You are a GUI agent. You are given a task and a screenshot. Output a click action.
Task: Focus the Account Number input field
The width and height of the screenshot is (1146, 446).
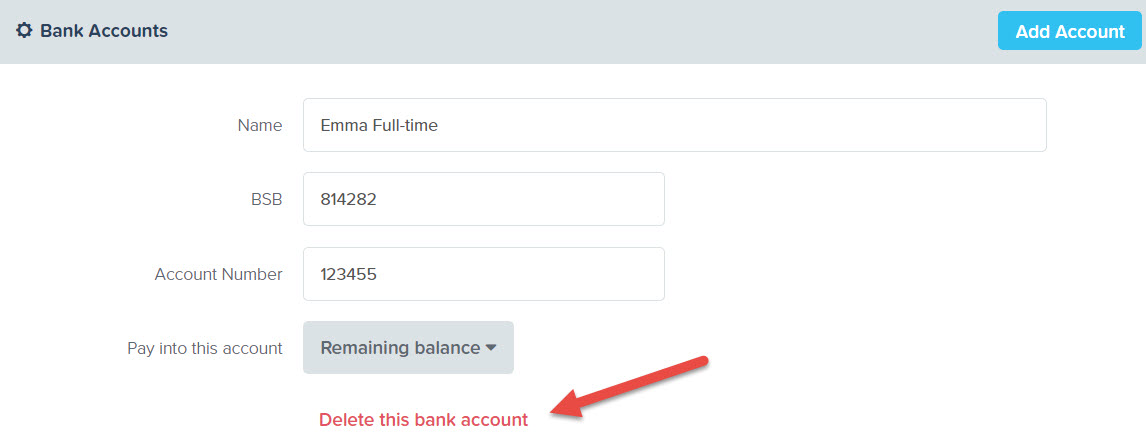(x=484, y=274)
